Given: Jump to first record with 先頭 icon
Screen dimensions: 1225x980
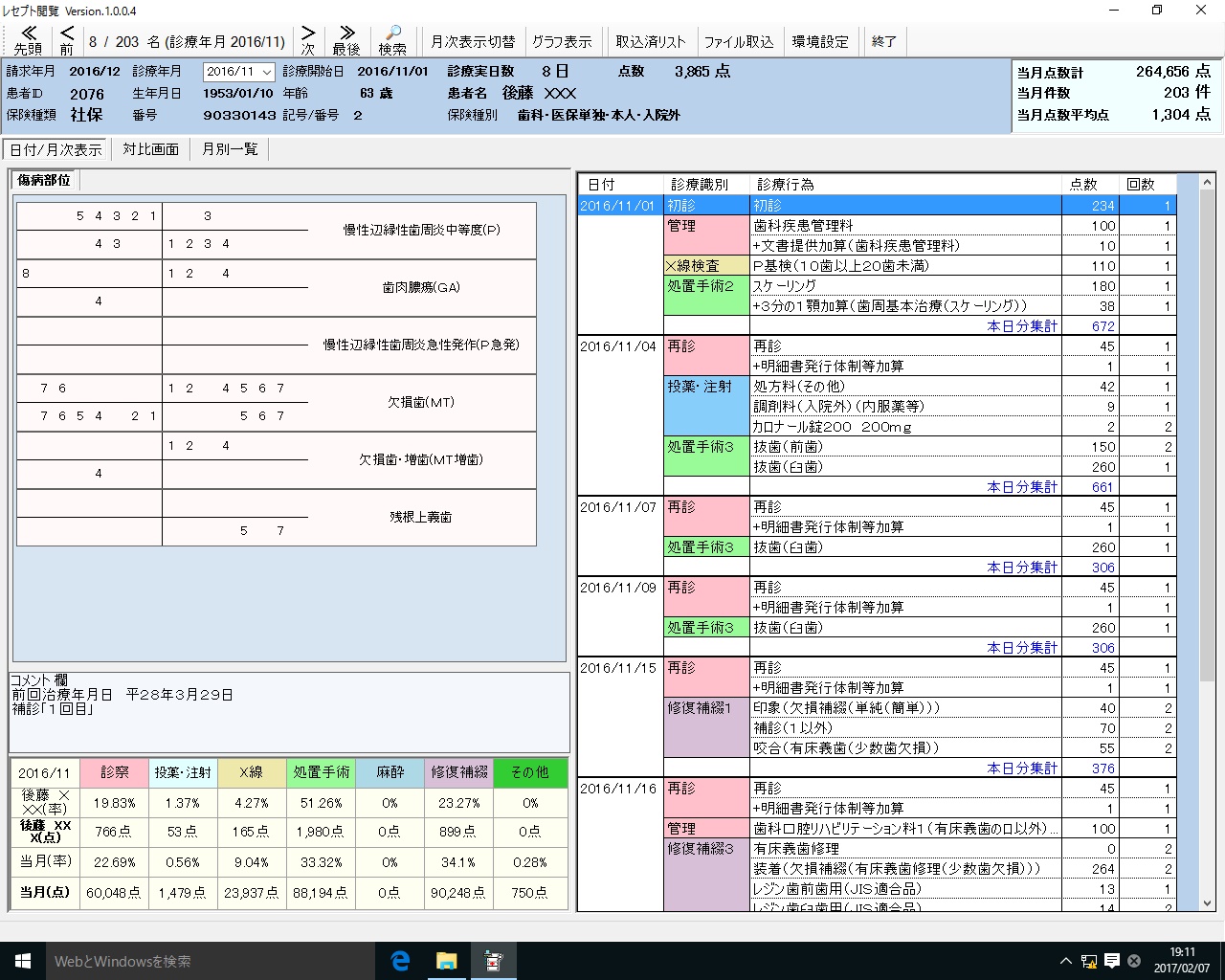Looking at the screenshot, I should pos(28,40).
